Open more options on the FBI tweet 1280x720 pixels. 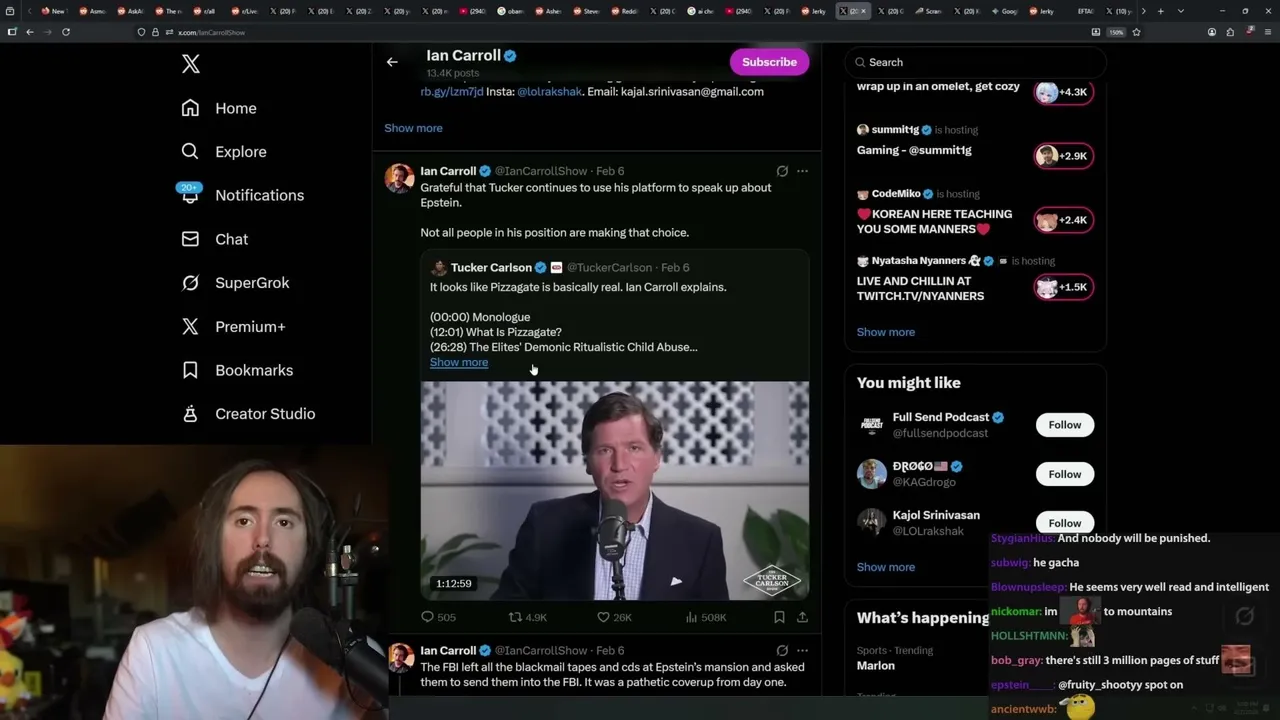coord(802,650)
